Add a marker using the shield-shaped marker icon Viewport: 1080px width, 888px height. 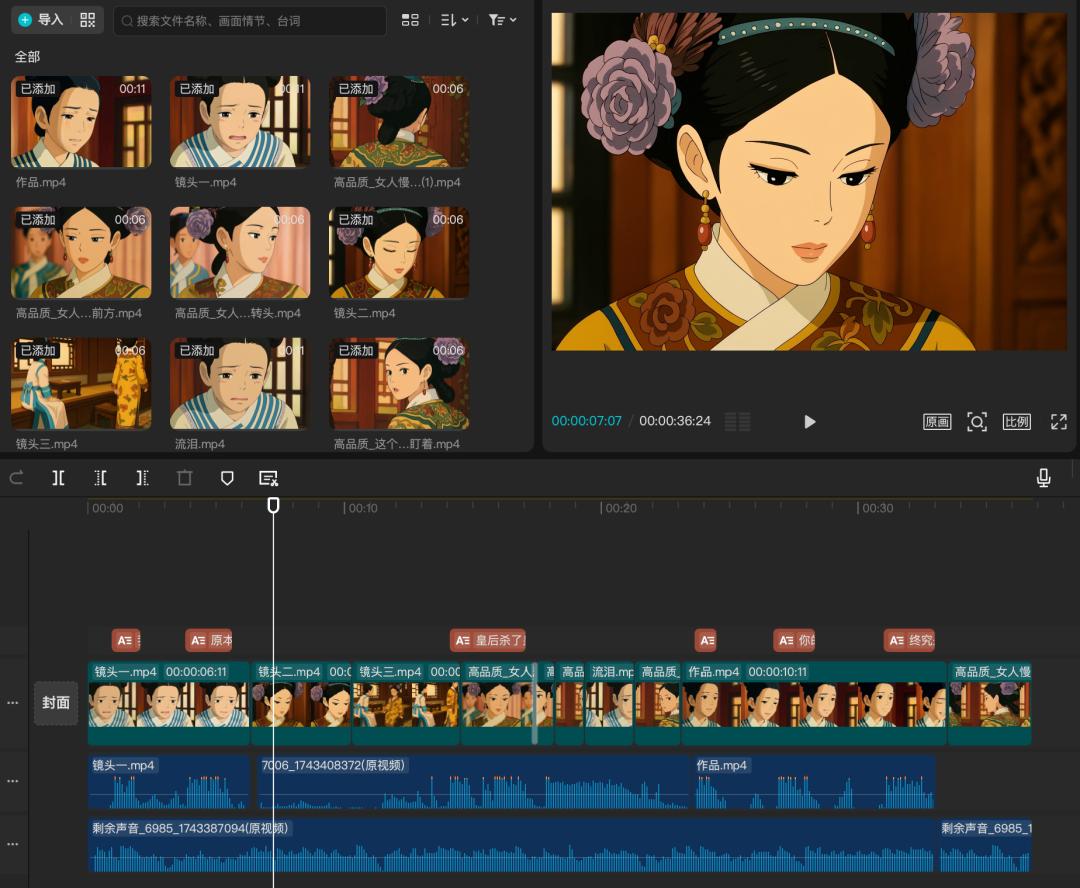point(227,478)
